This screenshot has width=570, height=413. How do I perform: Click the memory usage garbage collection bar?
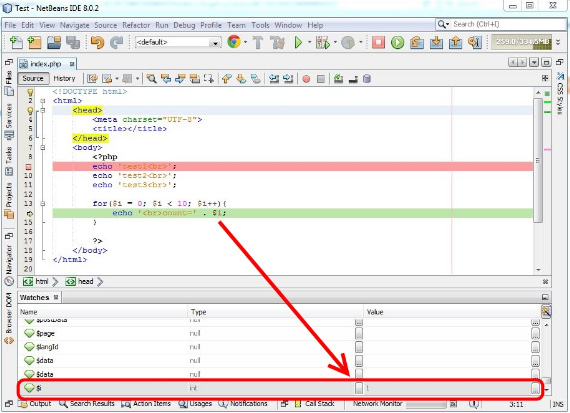pyautogui.click(x=521, y=42)
